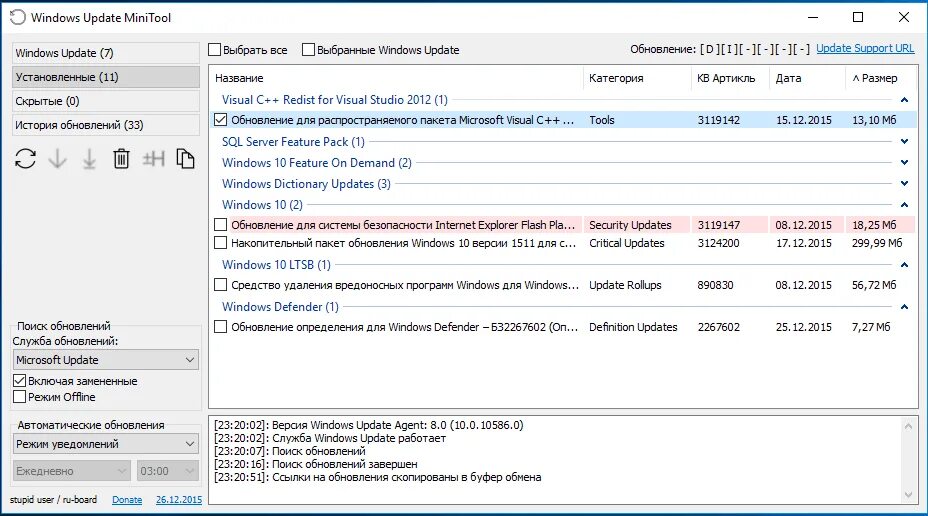This screenshot has width=928, height=516.
Task: Click log line about Windows Update Agent version
Action: click(x=369, y=425)
